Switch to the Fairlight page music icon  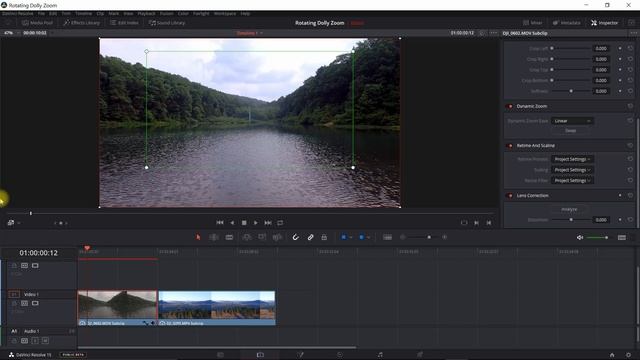point(380,355)
